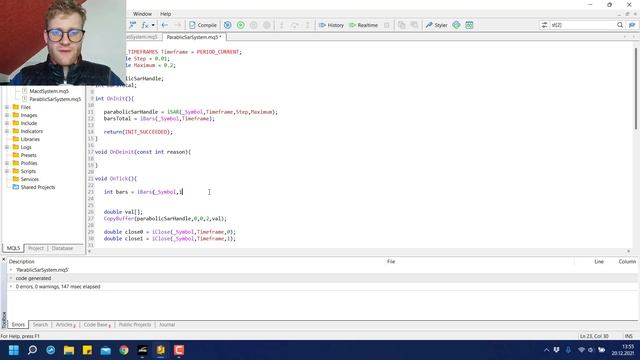Switch to Project navigator tab
Viewport: 640px width, 360px height.
click(36, 248)
